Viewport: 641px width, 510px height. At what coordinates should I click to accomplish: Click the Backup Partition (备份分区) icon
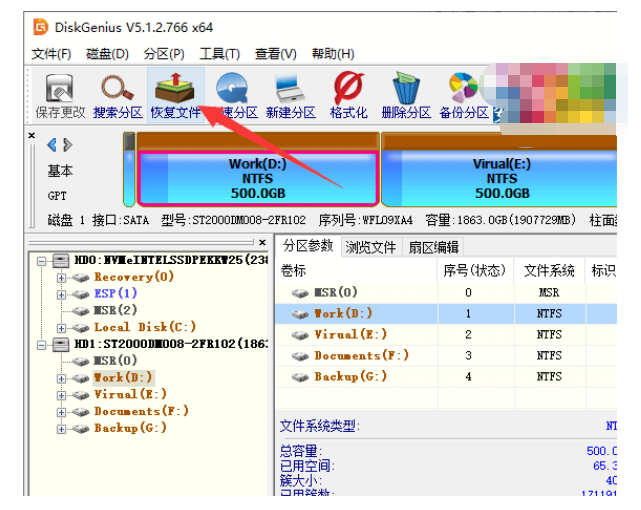click(x=463, y=93)
